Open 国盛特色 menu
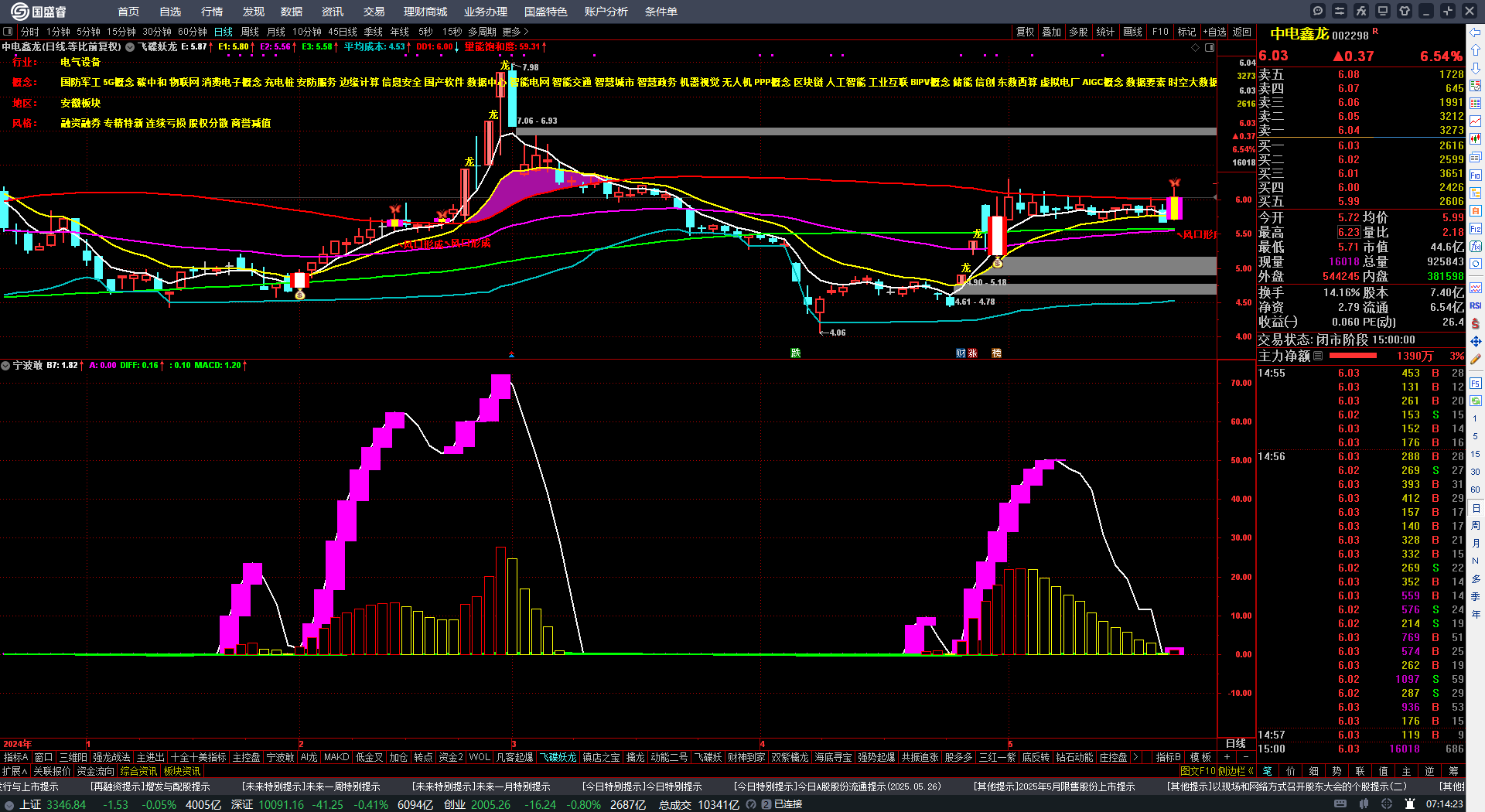This screenshot has width=1485, height=812. click(x=546, y=12)
